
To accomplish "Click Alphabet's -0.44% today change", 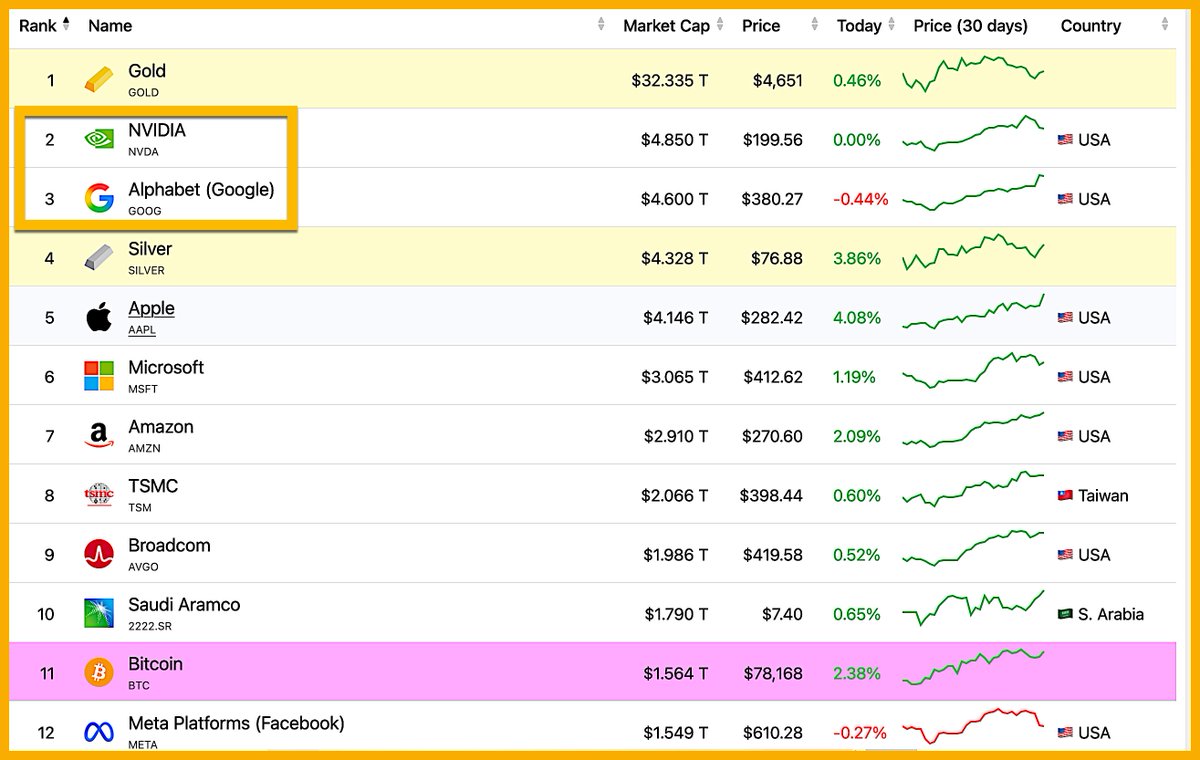I will point(860,199).
